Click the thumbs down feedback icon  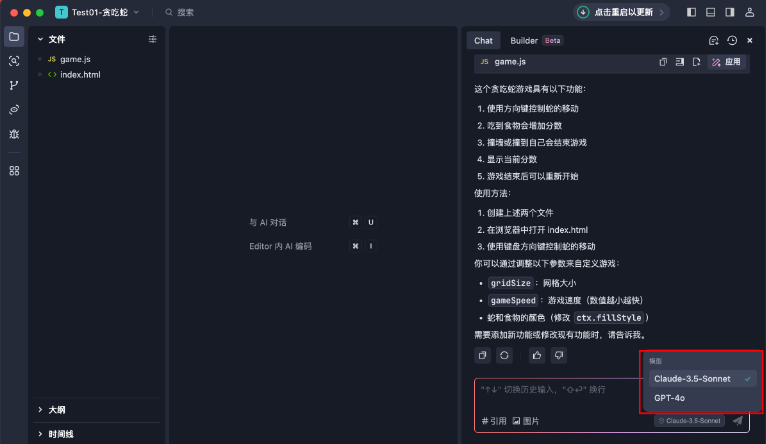pyautogui.click(x=559, y=355)
